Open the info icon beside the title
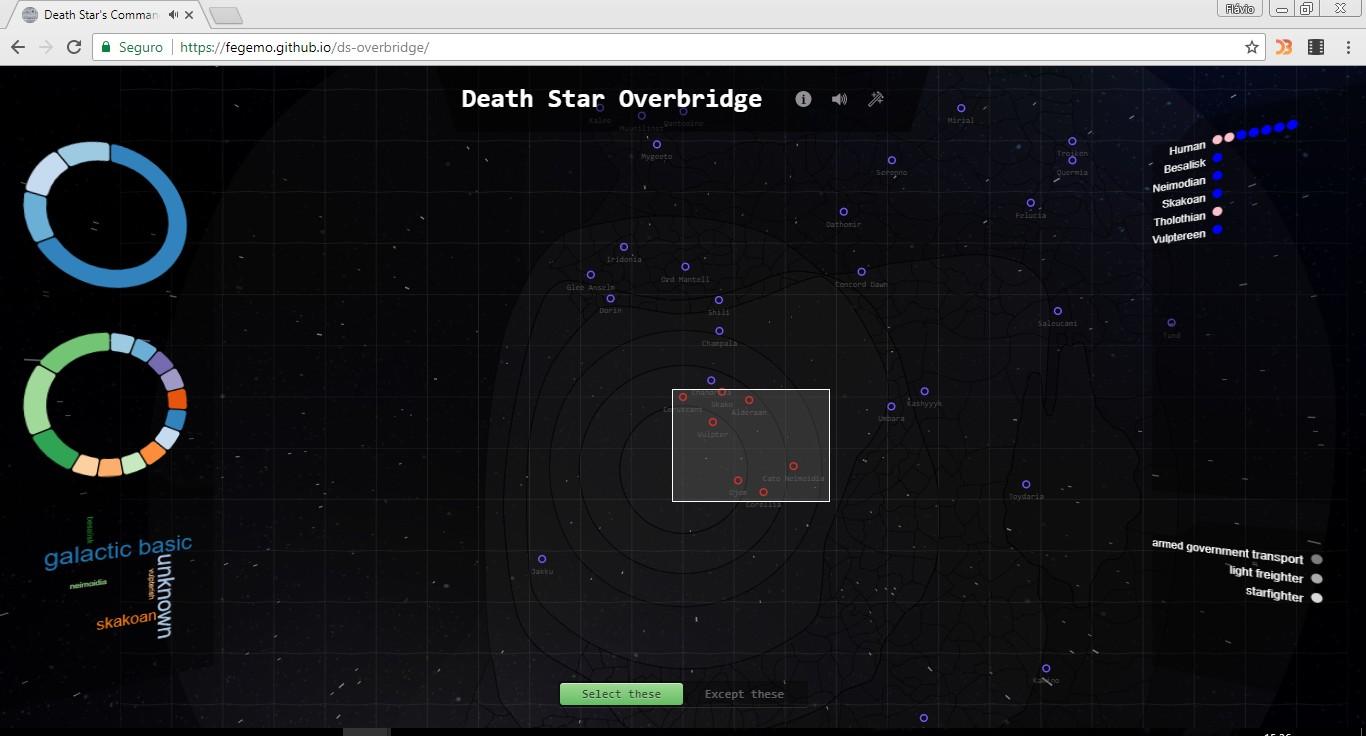This screenshot has width=1366, height=736. click(803, 99)
